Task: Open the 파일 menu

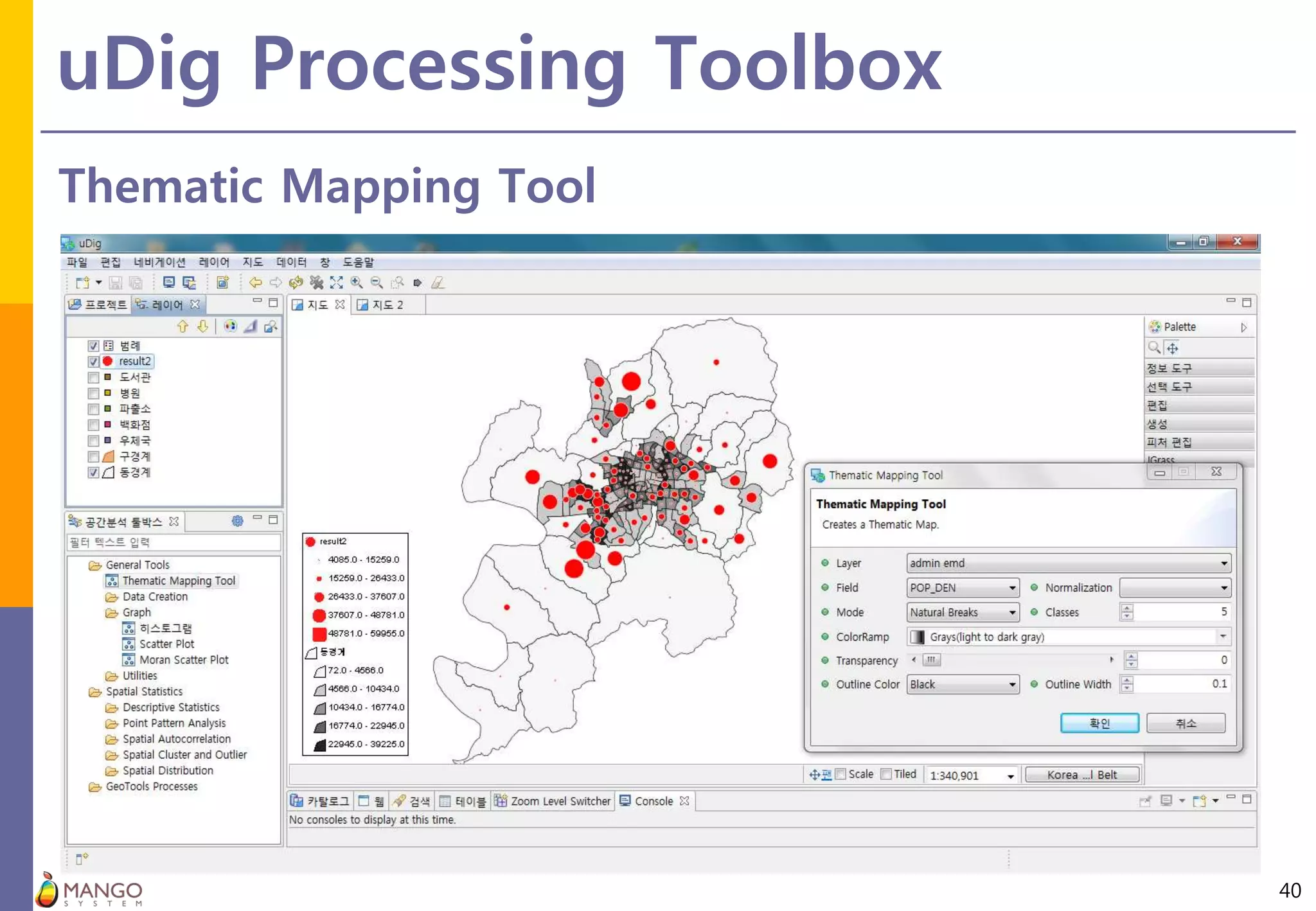Action: [x=77, y=262]
